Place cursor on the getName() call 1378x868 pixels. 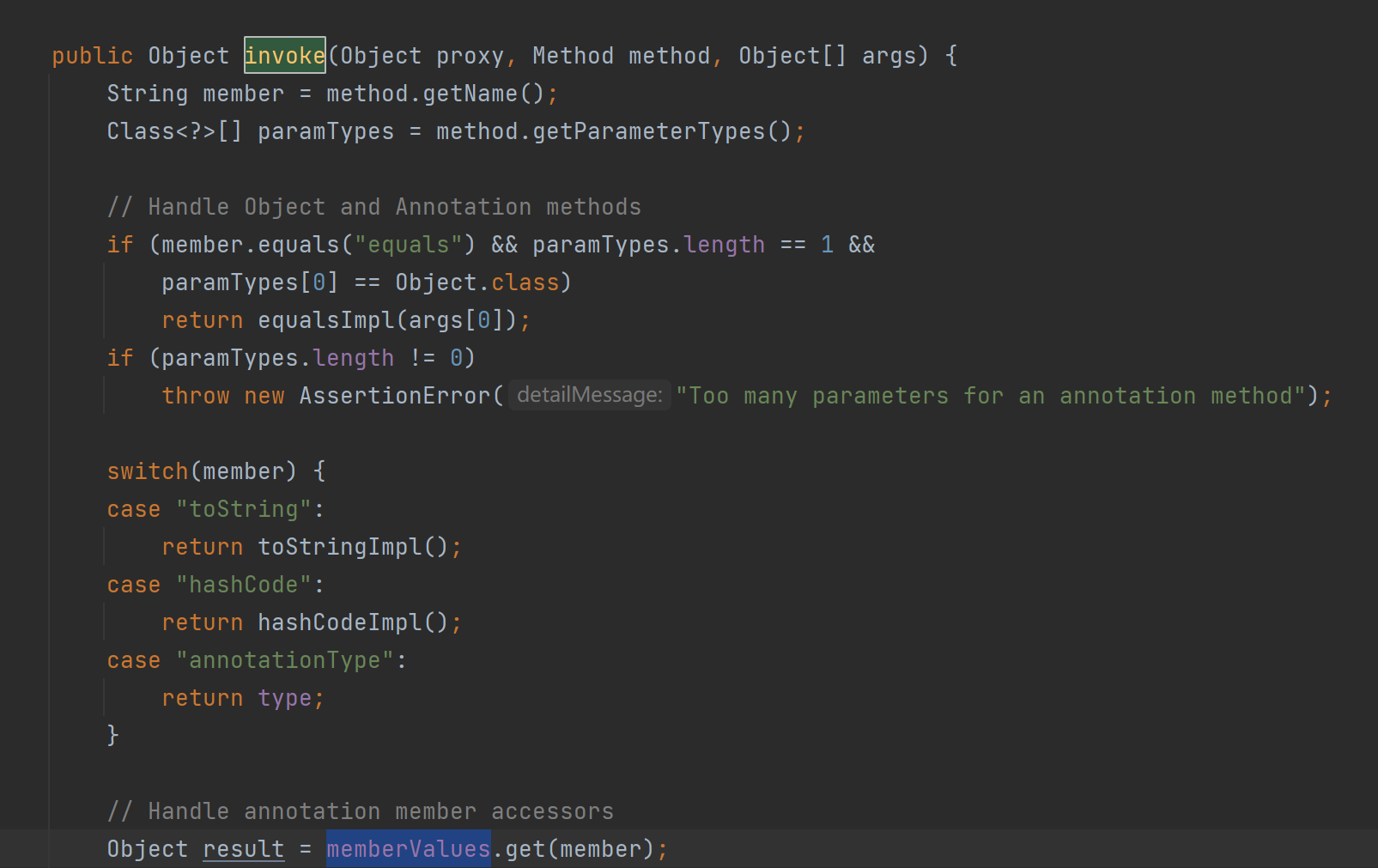click(470, 94)
